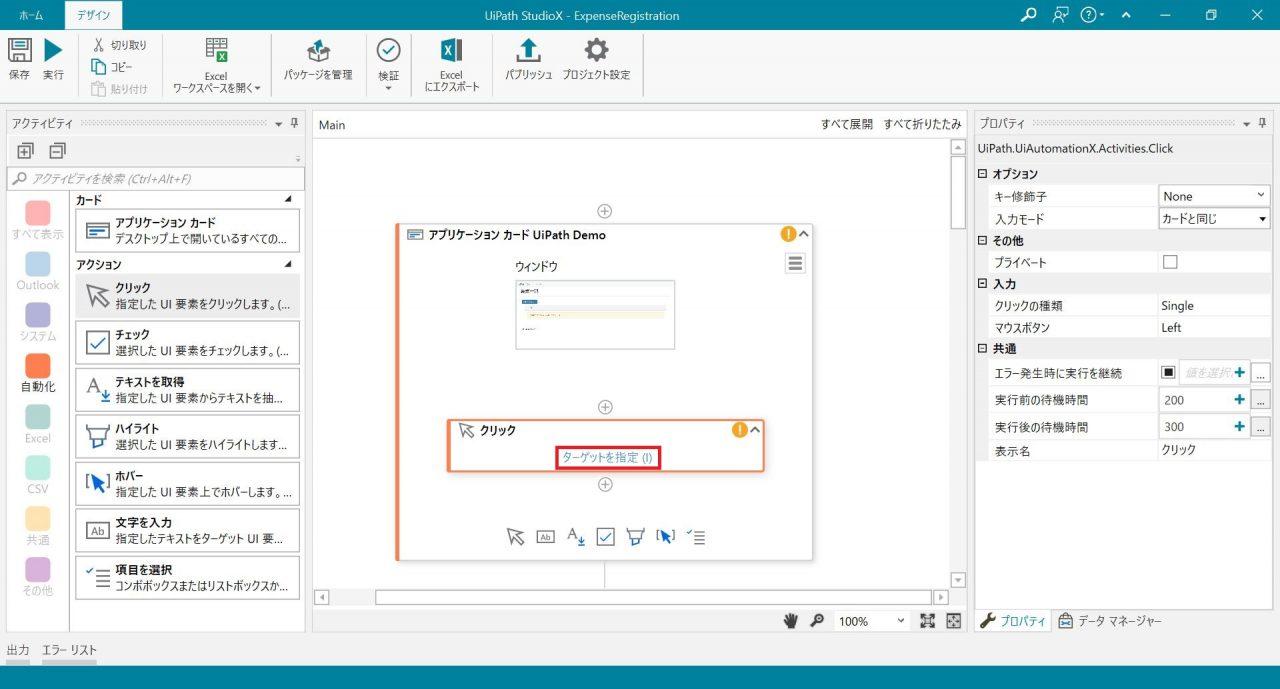1280x689 pixels.
Task: Click the quick-add Highlight icon in card
Action: point(635,536)
